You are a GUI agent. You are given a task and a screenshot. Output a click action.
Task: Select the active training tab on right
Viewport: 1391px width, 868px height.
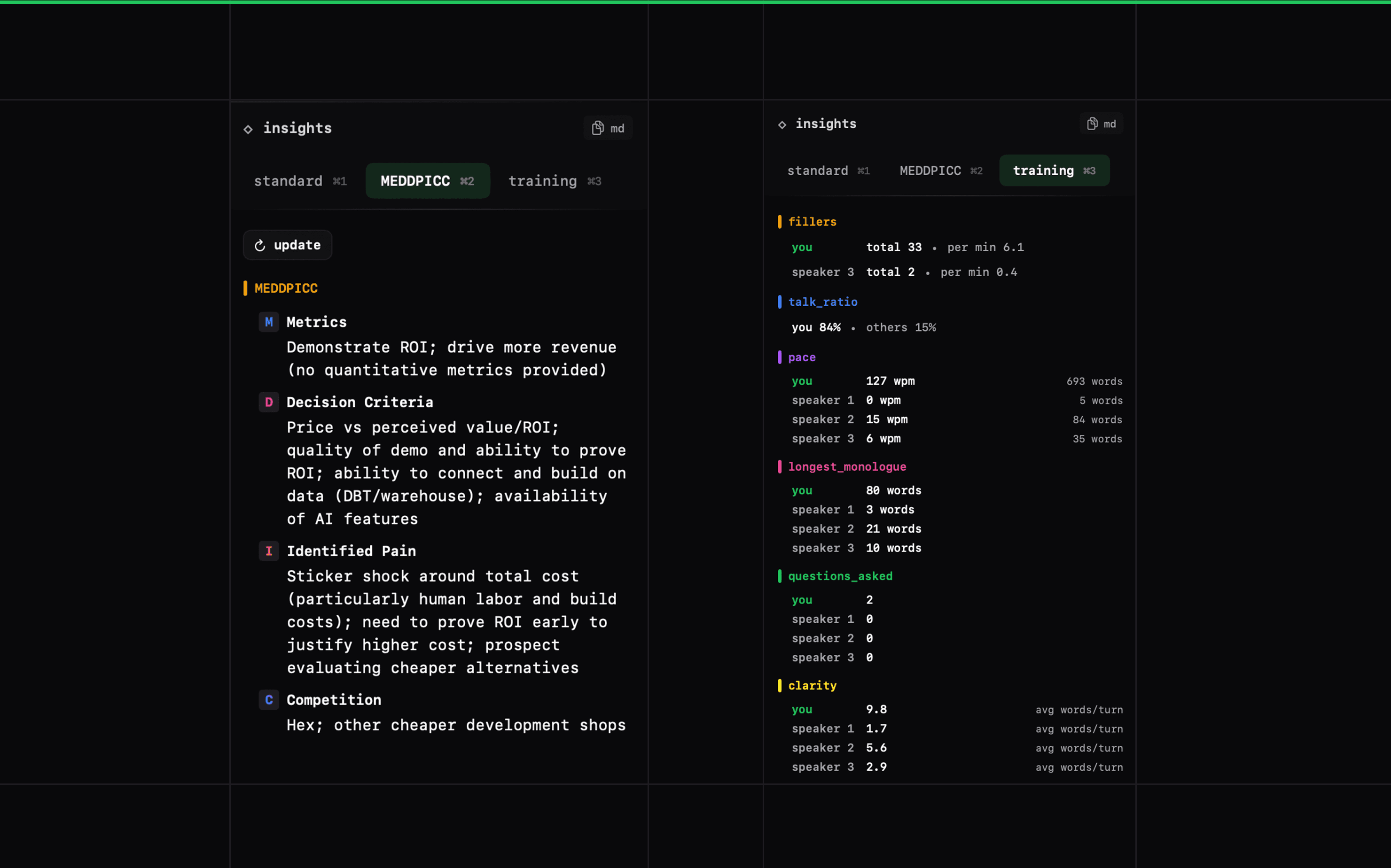pos(1054,171)
